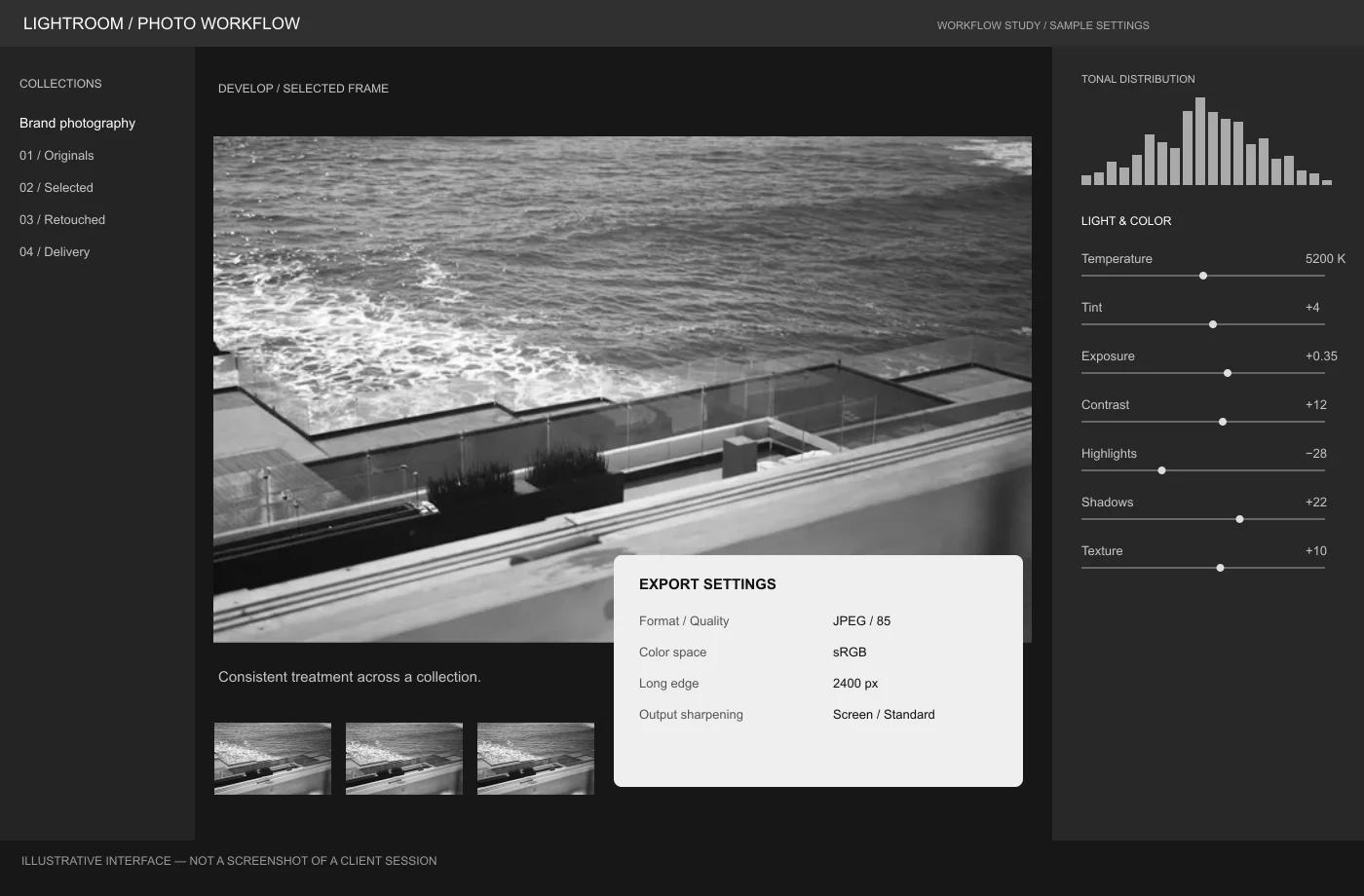
Task: Click the sRGB color space value
Action: (850, 652)
